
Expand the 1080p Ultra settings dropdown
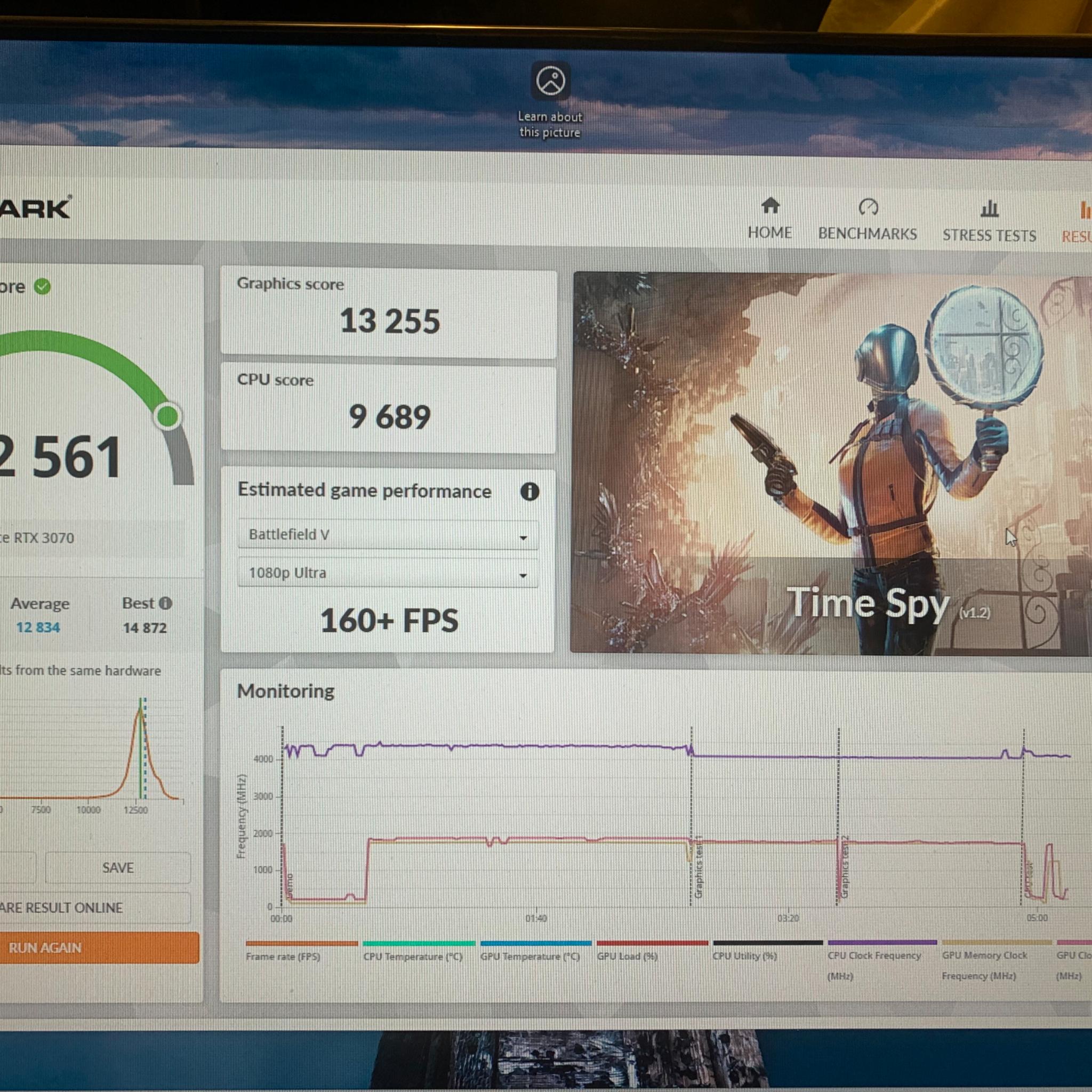click(x=388, y=573)
